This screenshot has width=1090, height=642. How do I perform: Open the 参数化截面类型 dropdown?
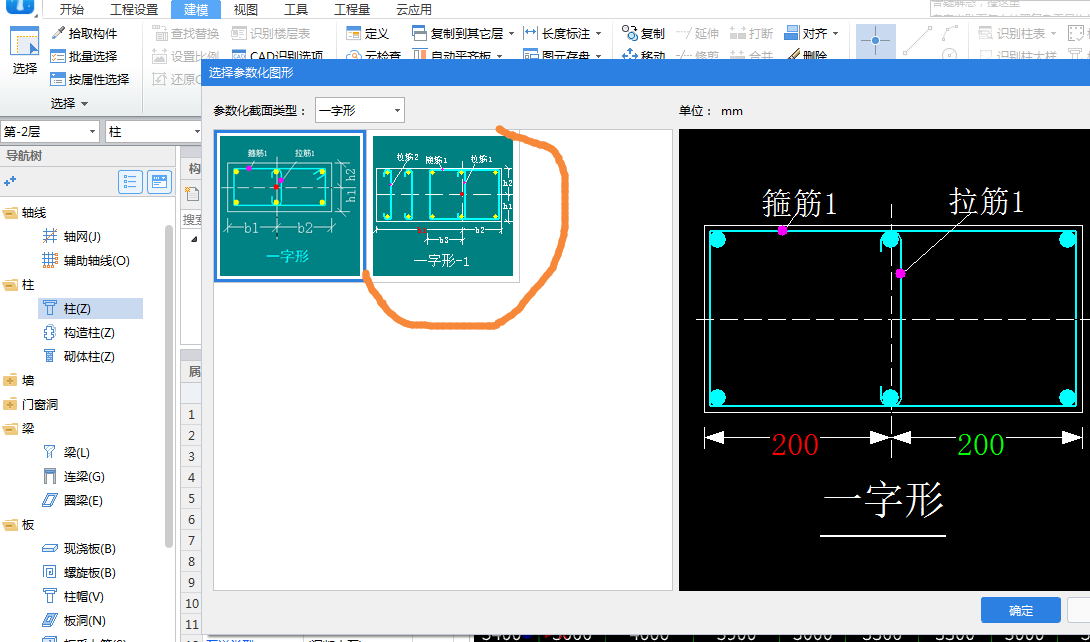point(359,110)
